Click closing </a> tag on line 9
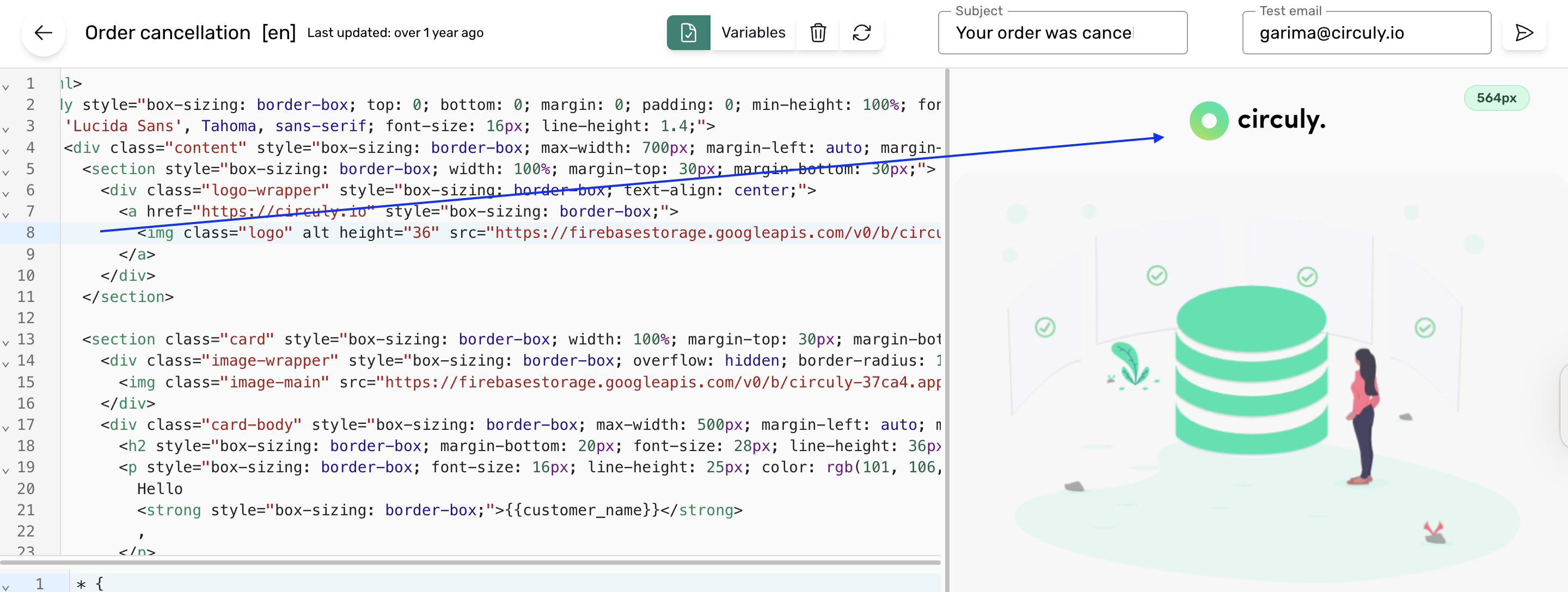1568x592 pixels. (x=137, y=254)
